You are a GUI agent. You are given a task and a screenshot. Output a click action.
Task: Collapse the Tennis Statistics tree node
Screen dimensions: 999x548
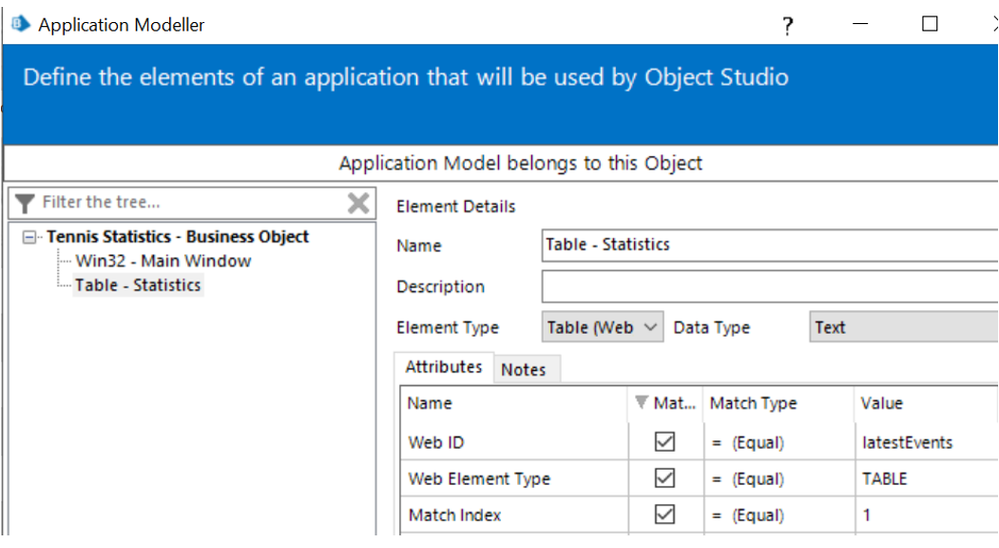pos(31,237)
